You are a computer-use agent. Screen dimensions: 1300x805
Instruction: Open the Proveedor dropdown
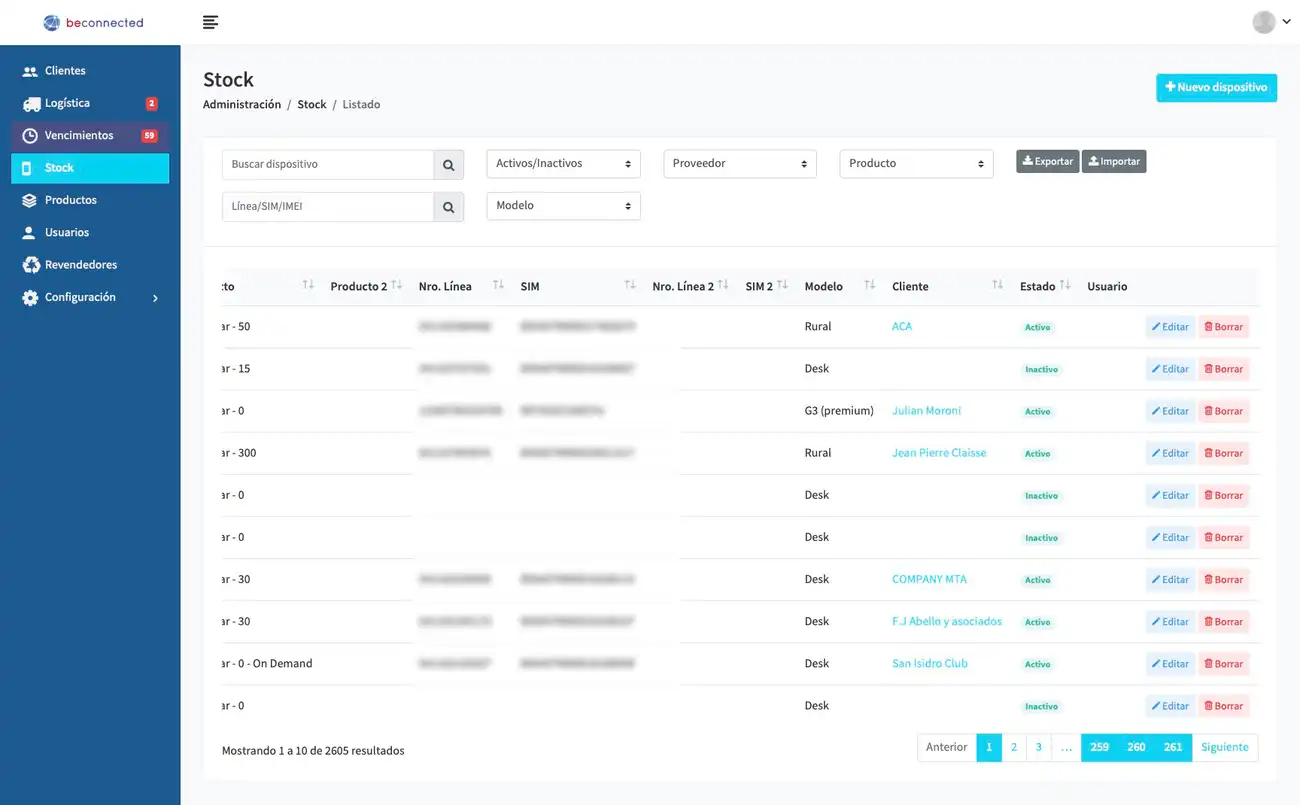tap(740, 164)
